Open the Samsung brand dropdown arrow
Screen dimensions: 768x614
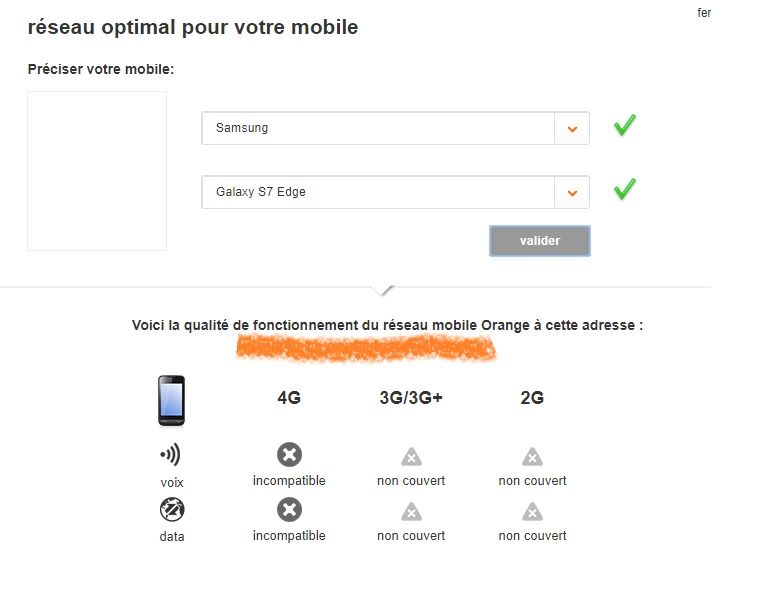pos(572,129)
